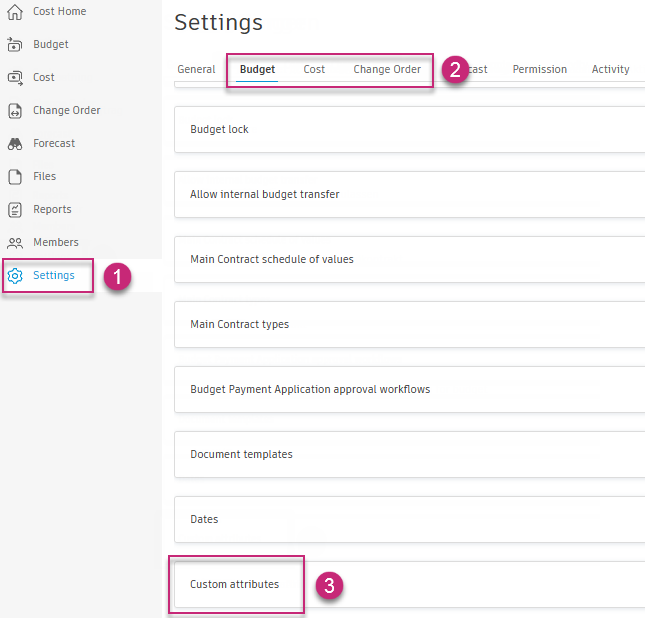This screenshot has height=618, width=645.
Task: Open Members in the sidebar
Action: pyautogui.click(x=55, y=243)
